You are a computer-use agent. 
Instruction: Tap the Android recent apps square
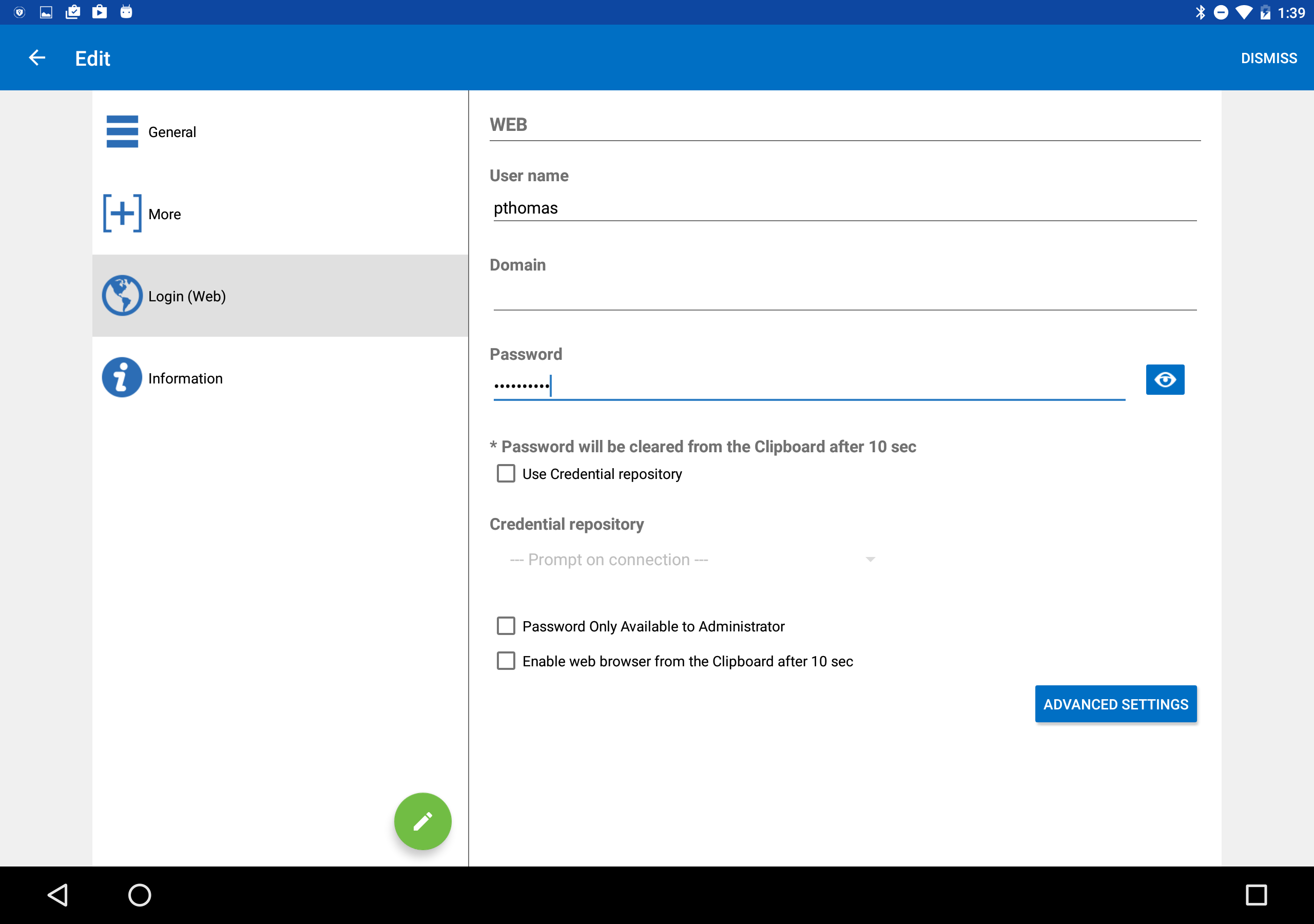1256,895
